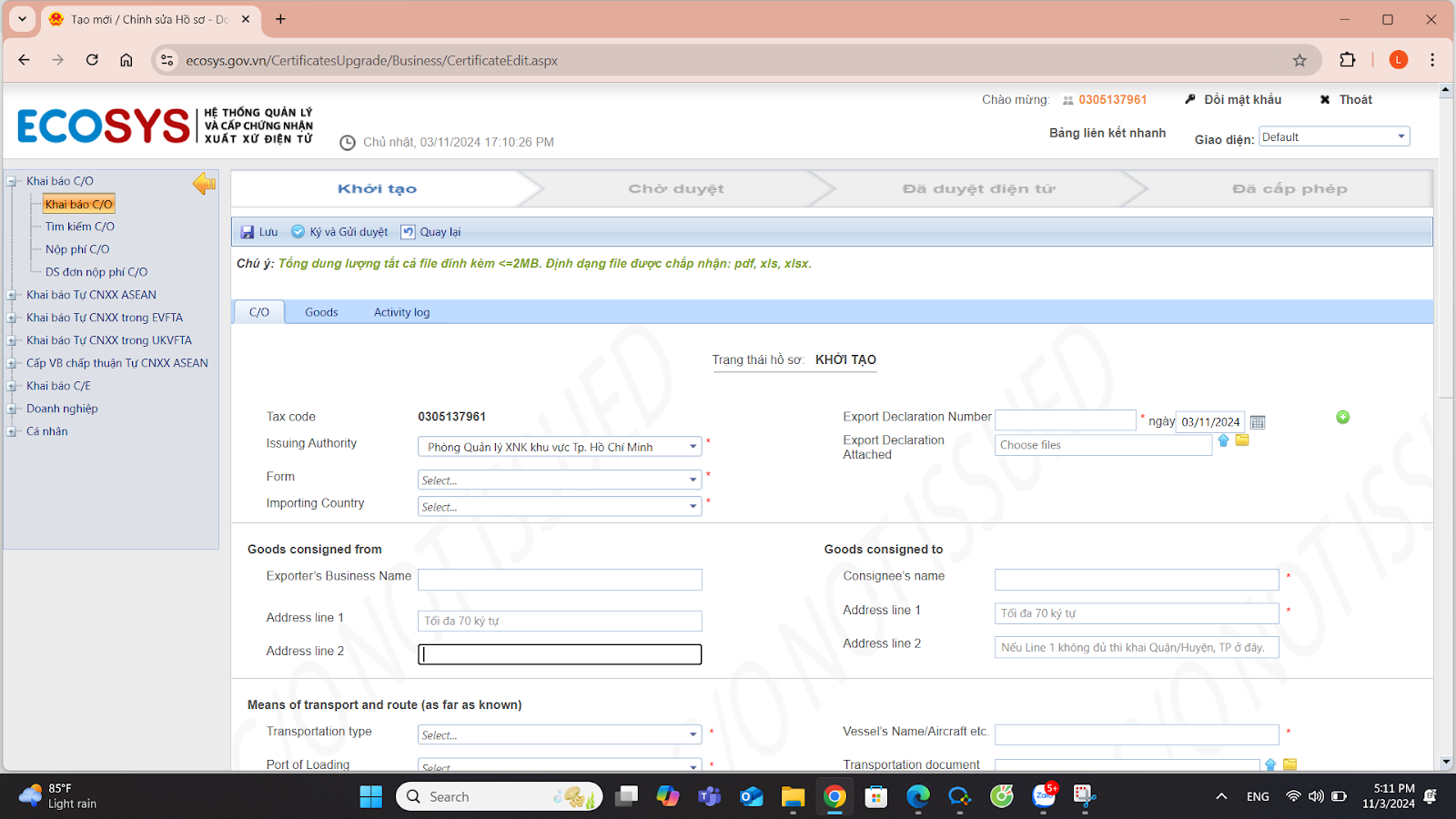Click the ngày date field 03/11/2024

tap(1209, 421)
